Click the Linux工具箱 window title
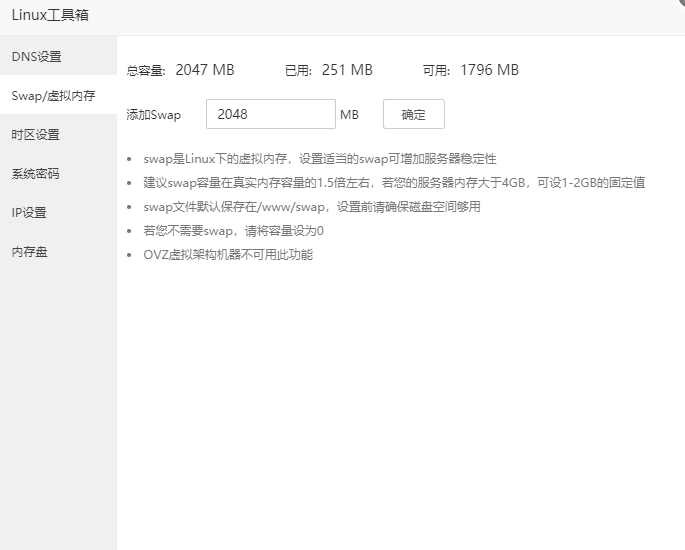The height and width of the screenshot is (550, 685). pyautogui.click(x=50, y=15)
